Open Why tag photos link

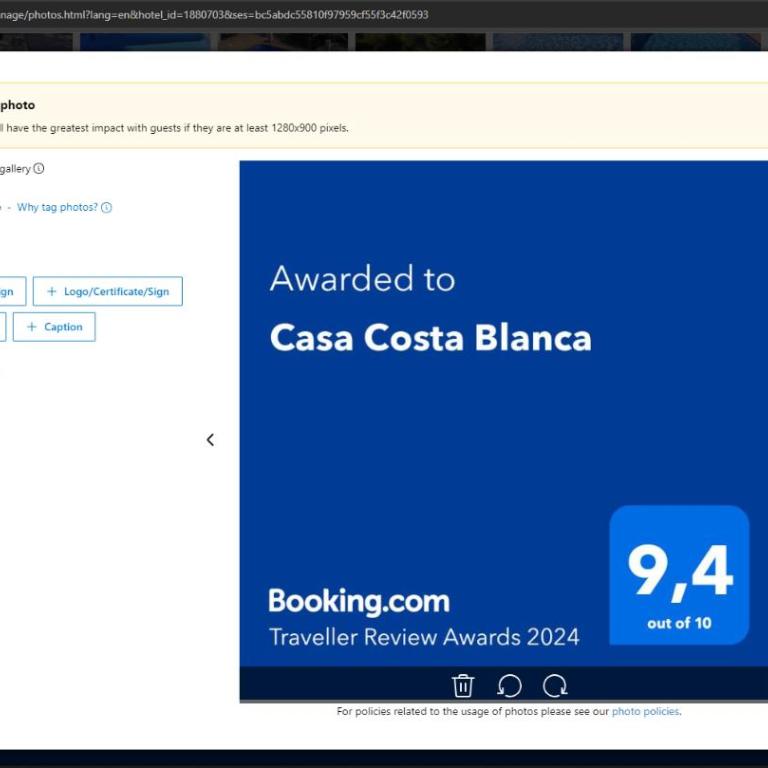coord(57,207)
